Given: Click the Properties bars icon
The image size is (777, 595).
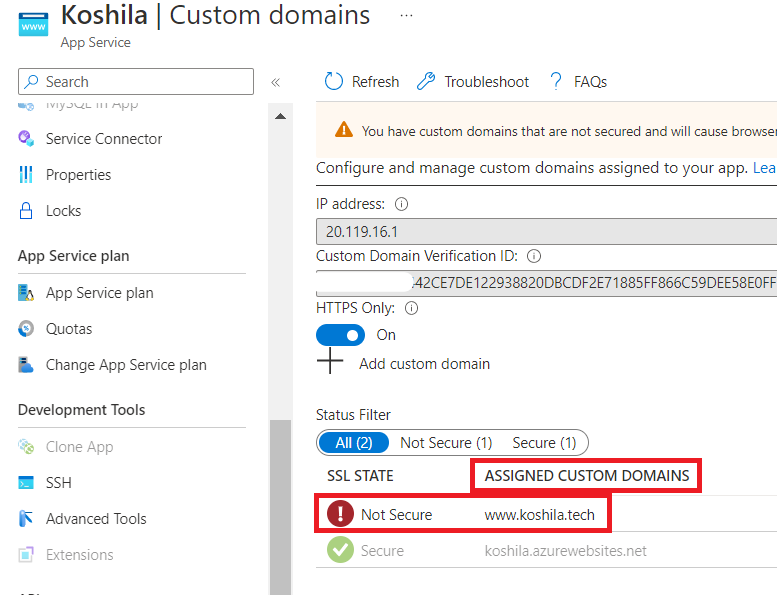Looking at the screenshot, I should [x=26, y=174].
